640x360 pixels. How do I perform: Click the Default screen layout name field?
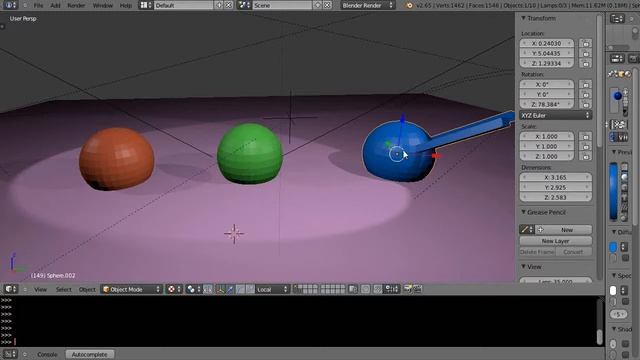pyautogui.click(x=184, y=5)
